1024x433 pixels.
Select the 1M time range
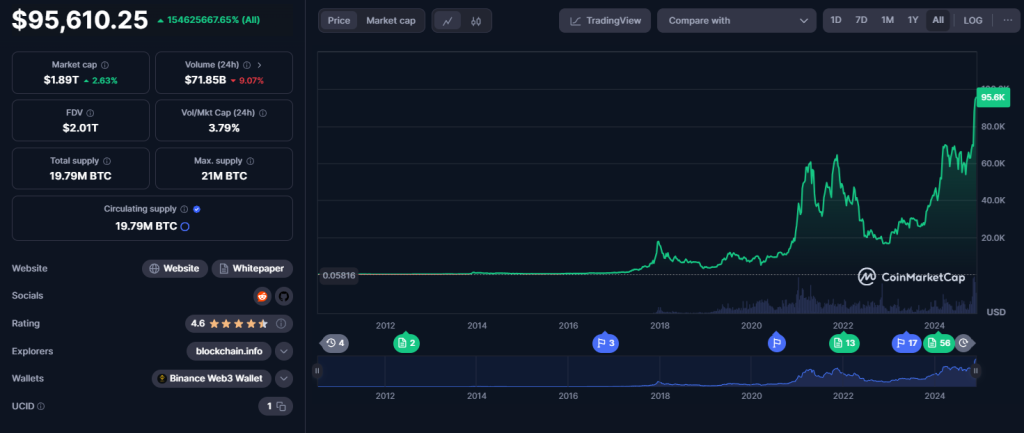(x=888, y=20)
